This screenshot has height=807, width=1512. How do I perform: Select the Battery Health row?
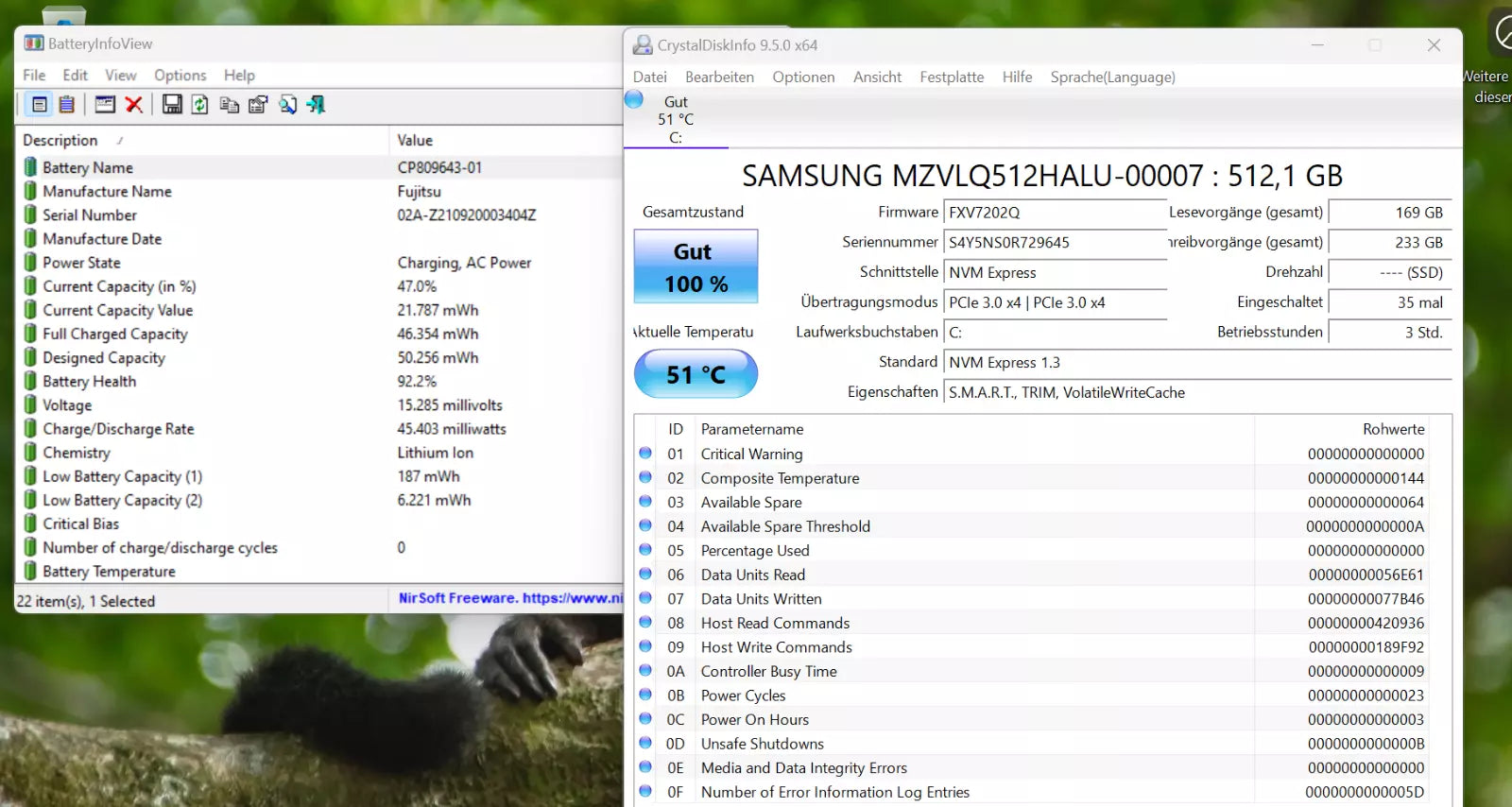tap(319, 382)
